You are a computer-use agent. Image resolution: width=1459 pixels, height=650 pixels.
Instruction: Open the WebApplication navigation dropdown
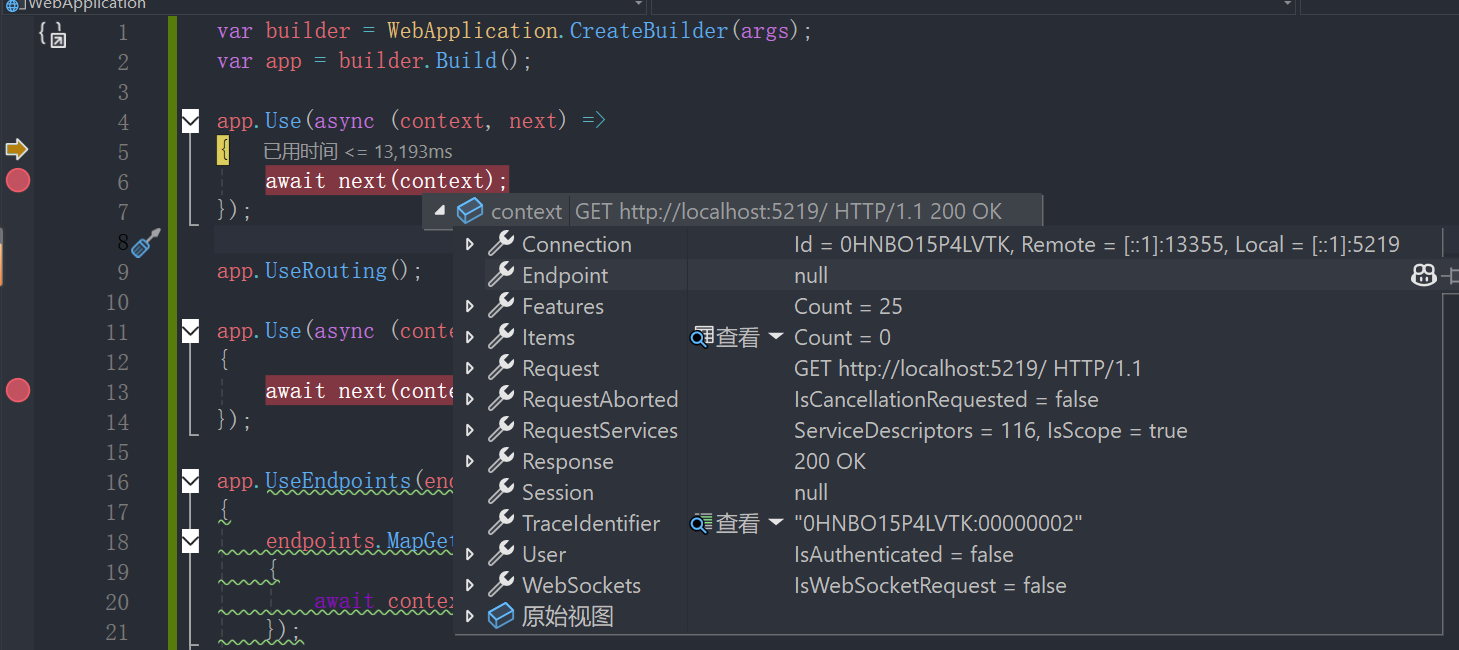point(638,5)
